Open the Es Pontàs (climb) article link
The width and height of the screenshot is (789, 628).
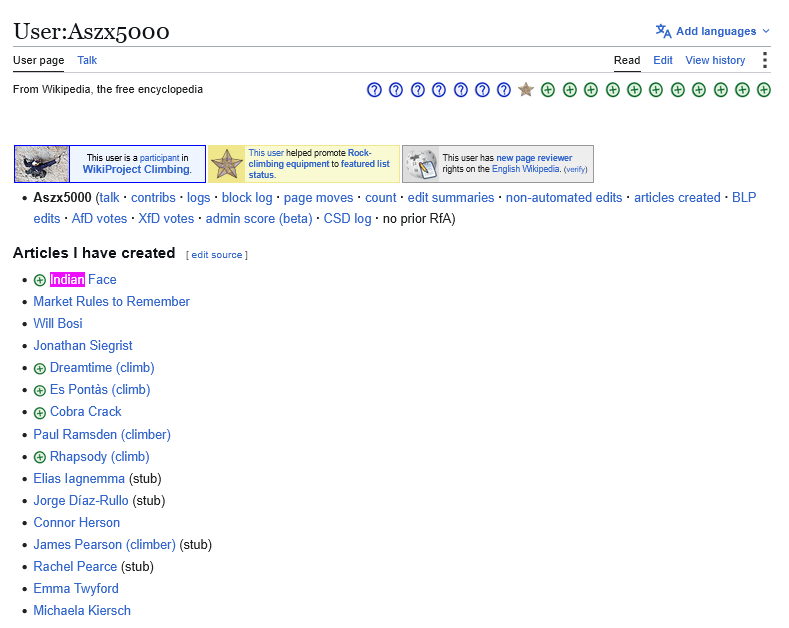pos(100,390)
